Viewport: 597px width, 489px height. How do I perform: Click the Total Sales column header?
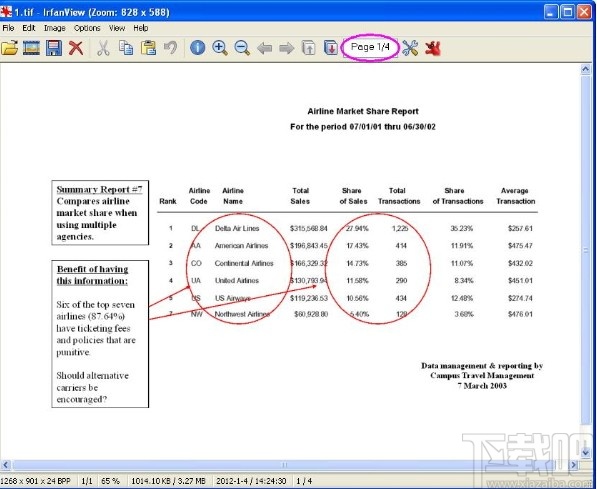pyautogui.click(x=300, y=196)
